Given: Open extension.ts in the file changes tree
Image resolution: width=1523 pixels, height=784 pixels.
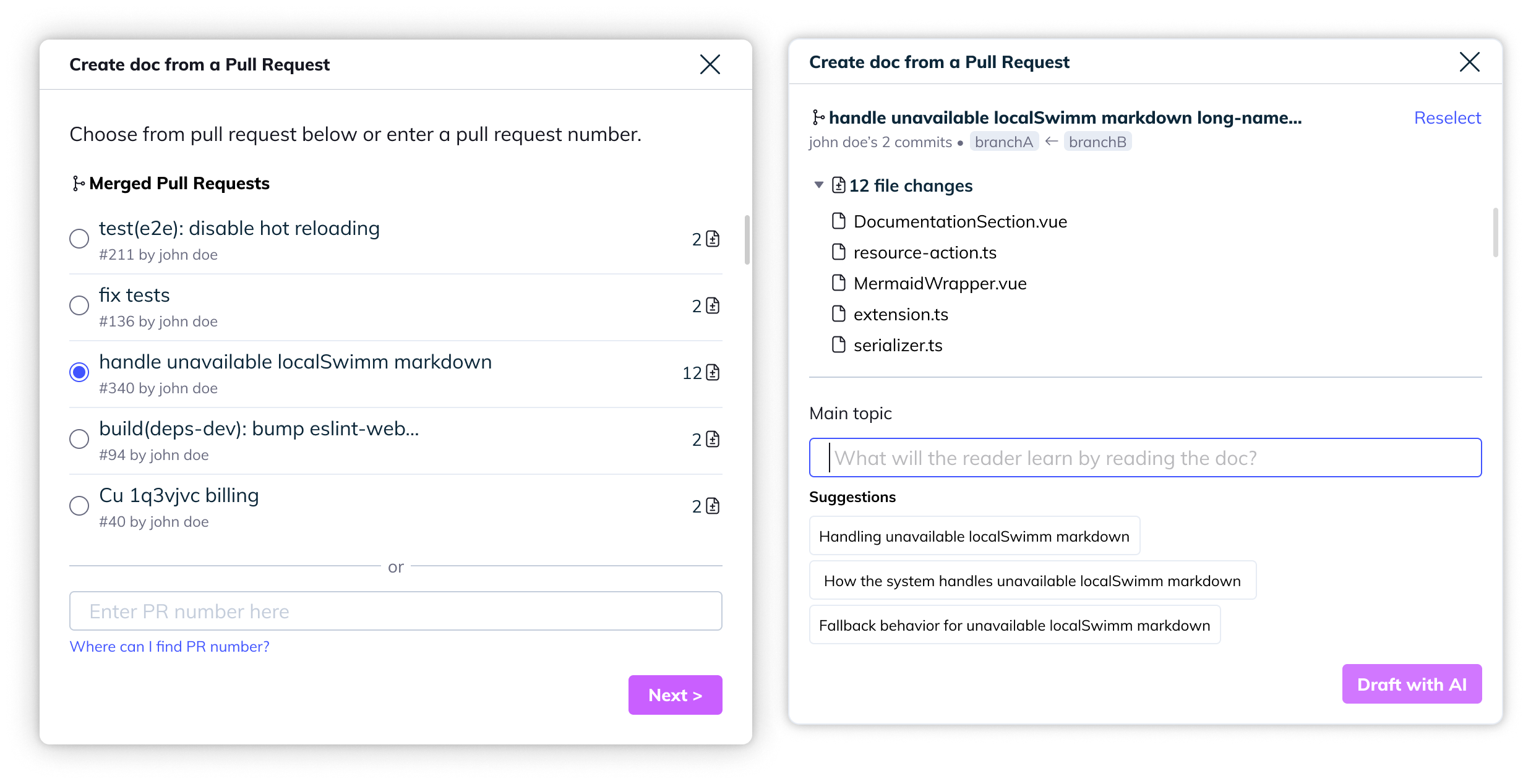Looking at the screenshot, I should pos(901,314).
